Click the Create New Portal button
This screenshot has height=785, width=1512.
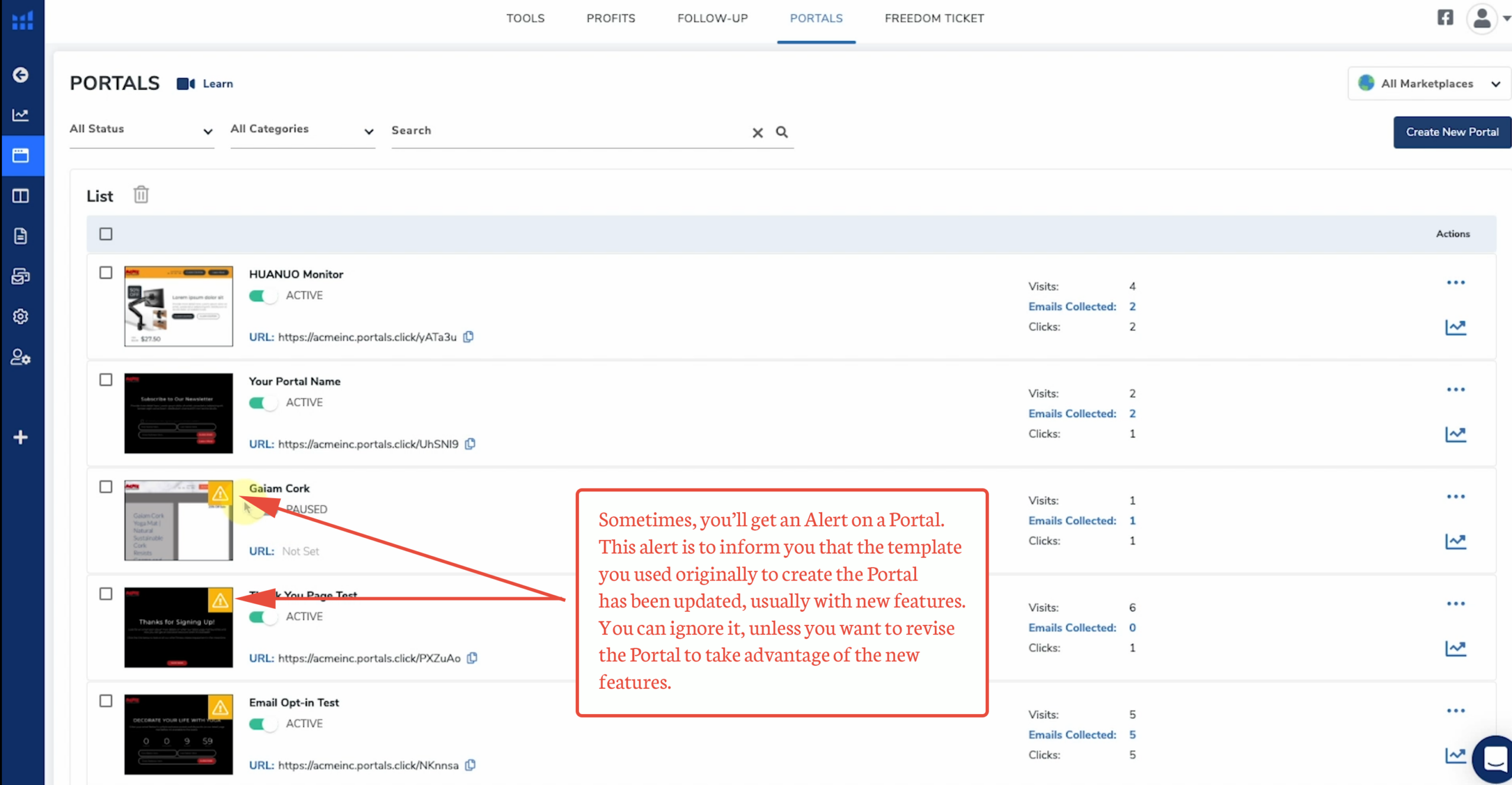[1451, 132]
